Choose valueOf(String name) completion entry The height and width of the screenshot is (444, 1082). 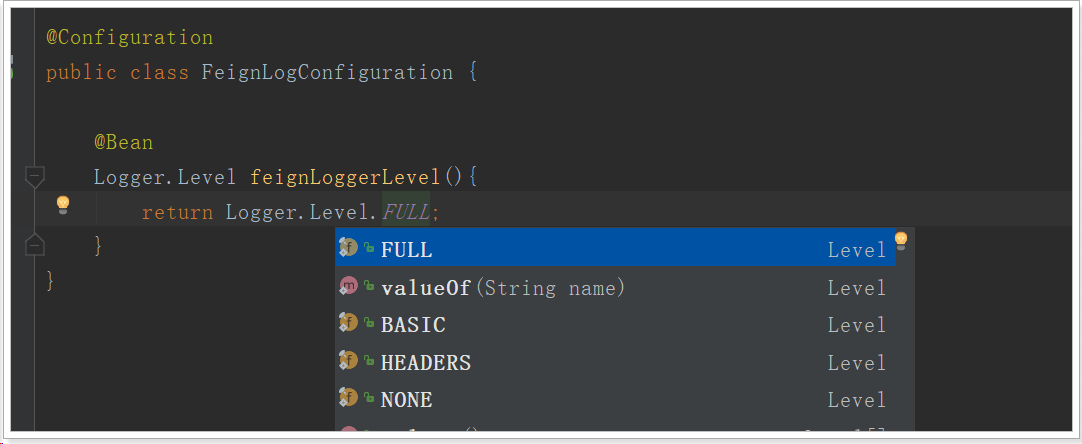[x=502, y=288]
